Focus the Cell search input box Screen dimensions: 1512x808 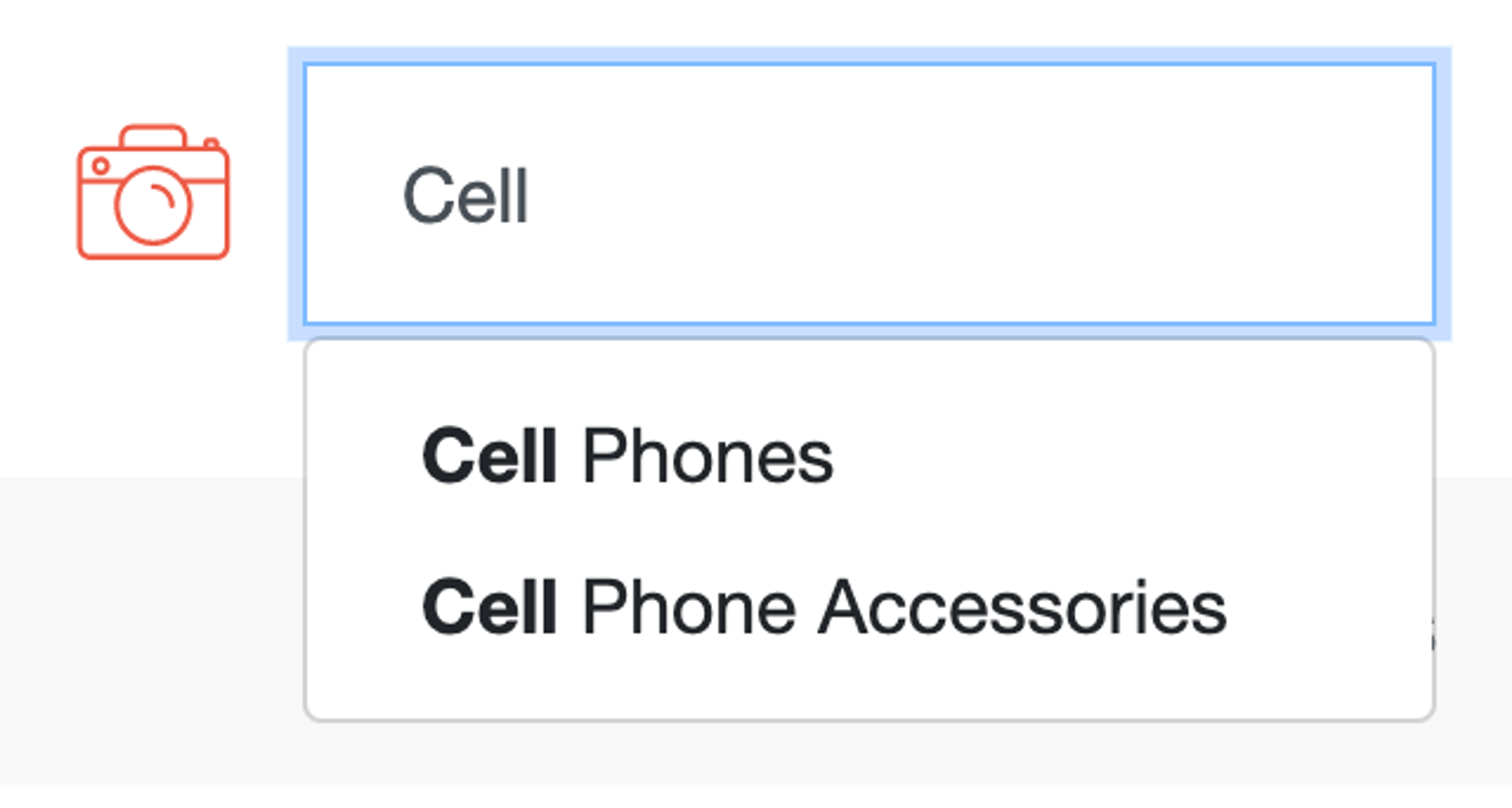(x=869, y=194)
